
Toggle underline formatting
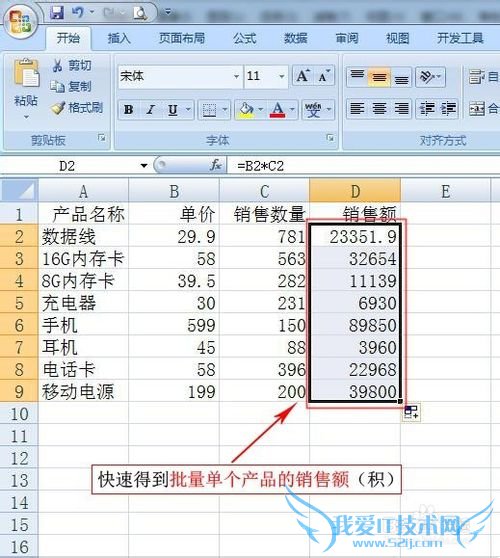(x=173, y=110)
